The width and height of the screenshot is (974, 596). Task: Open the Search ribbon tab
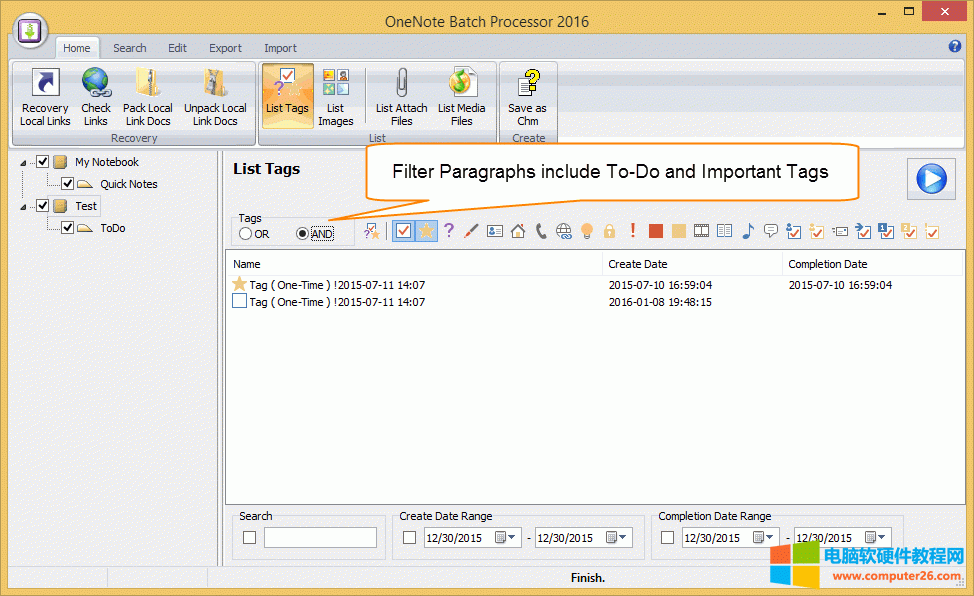tap(129, 48)
